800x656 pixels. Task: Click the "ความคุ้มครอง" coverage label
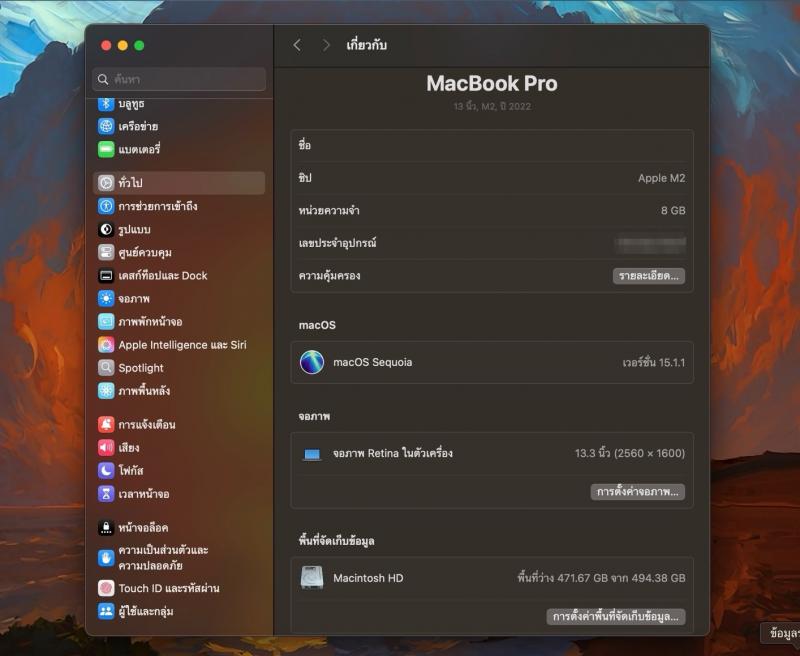pos(330,275)
